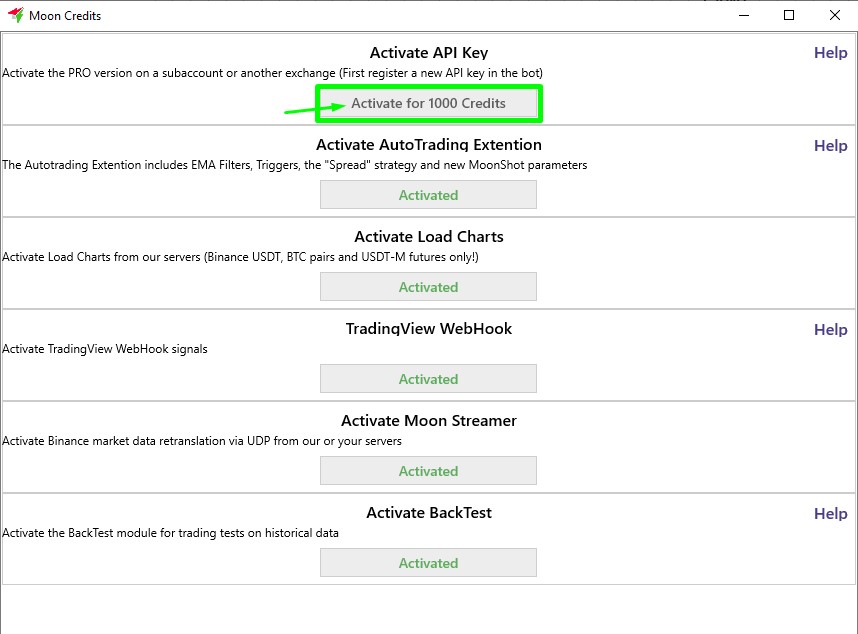Close the Moon Credits window
The height and width of the screenshot is (634, 858).
tap(835, 15)
